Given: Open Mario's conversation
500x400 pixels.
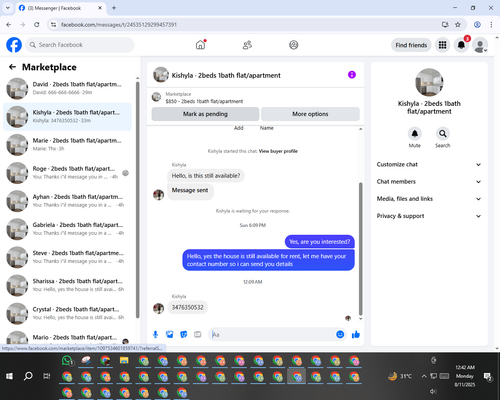Looking at the screenshot, I should [x=68, y=338].
